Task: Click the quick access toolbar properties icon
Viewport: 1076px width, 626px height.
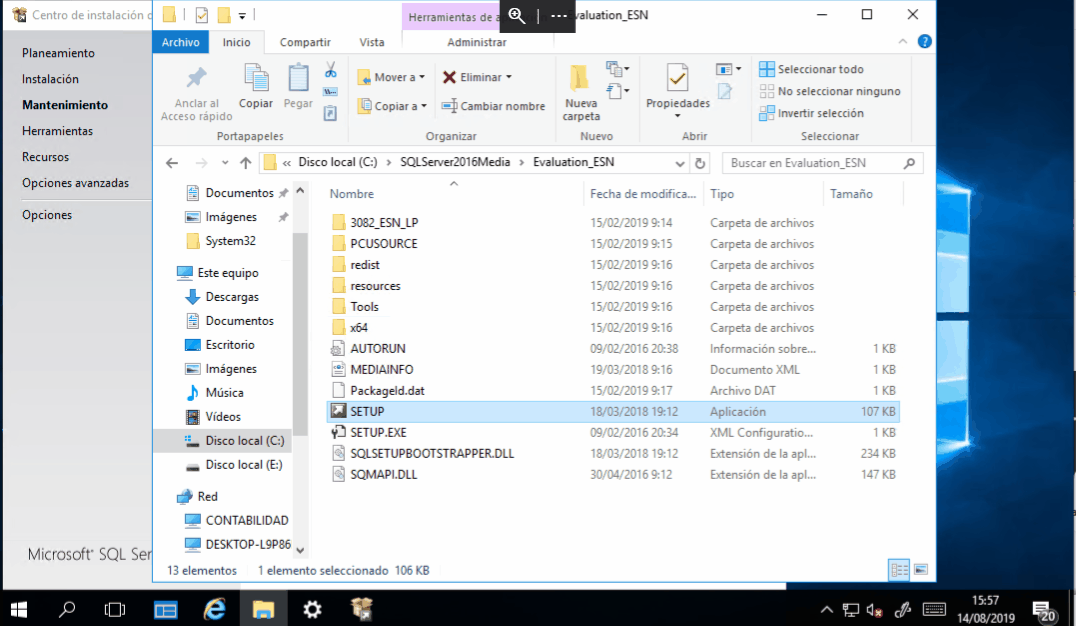Action: tap(202, 14)
